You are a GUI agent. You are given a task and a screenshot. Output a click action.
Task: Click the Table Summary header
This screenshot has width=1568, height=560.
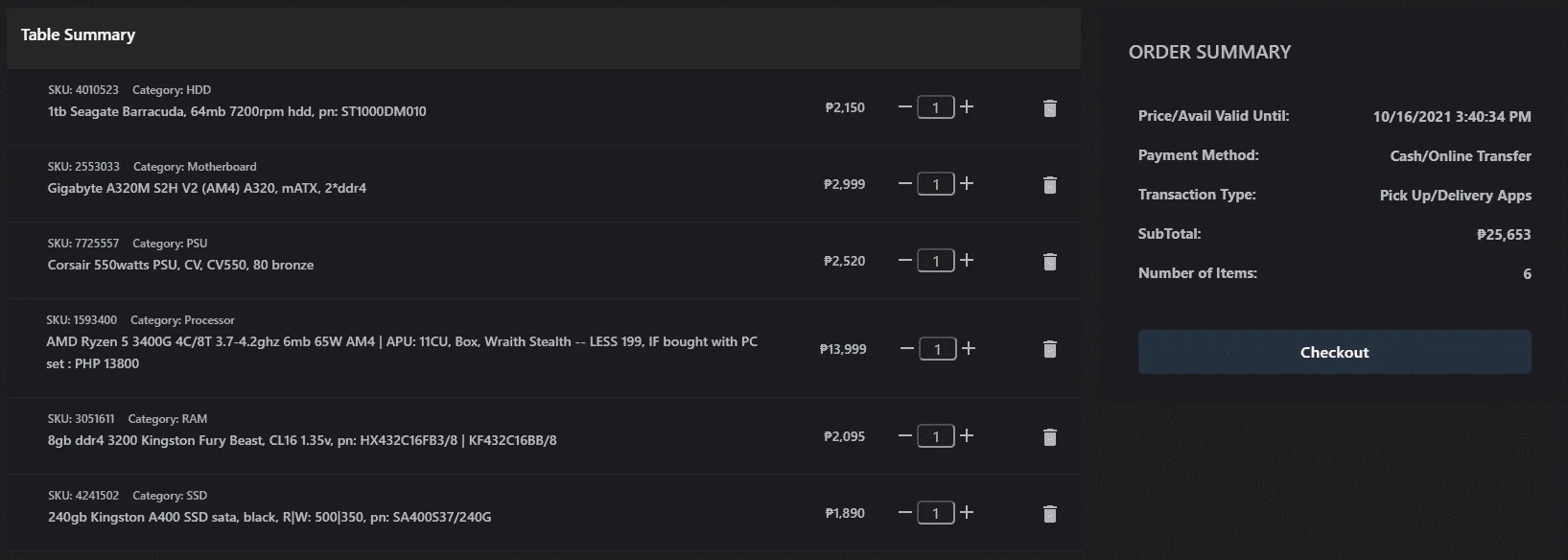coord(78,35)
